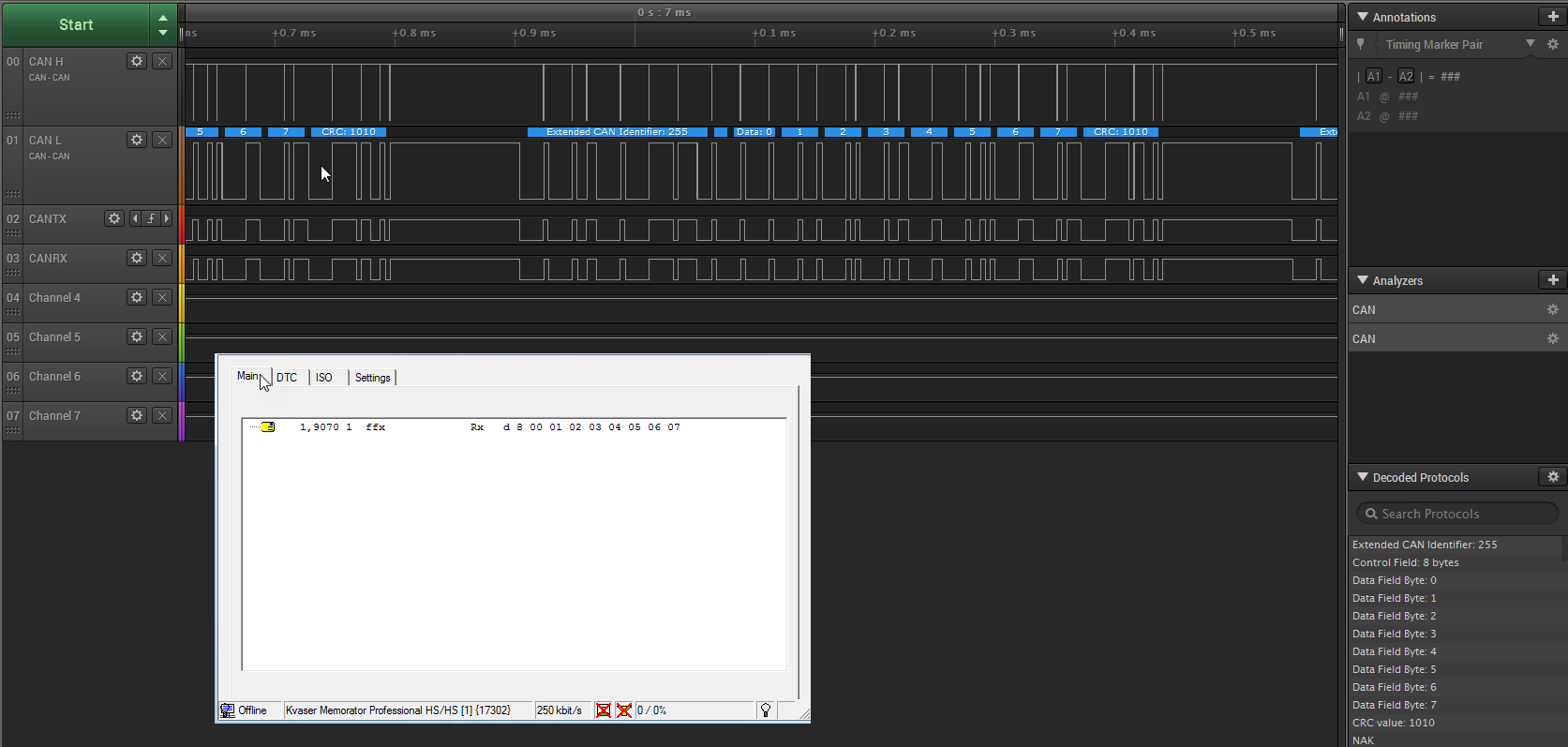Open settings gear for CAN H channel
Viewport: 1568px width, 747px height.
point(137,61)
